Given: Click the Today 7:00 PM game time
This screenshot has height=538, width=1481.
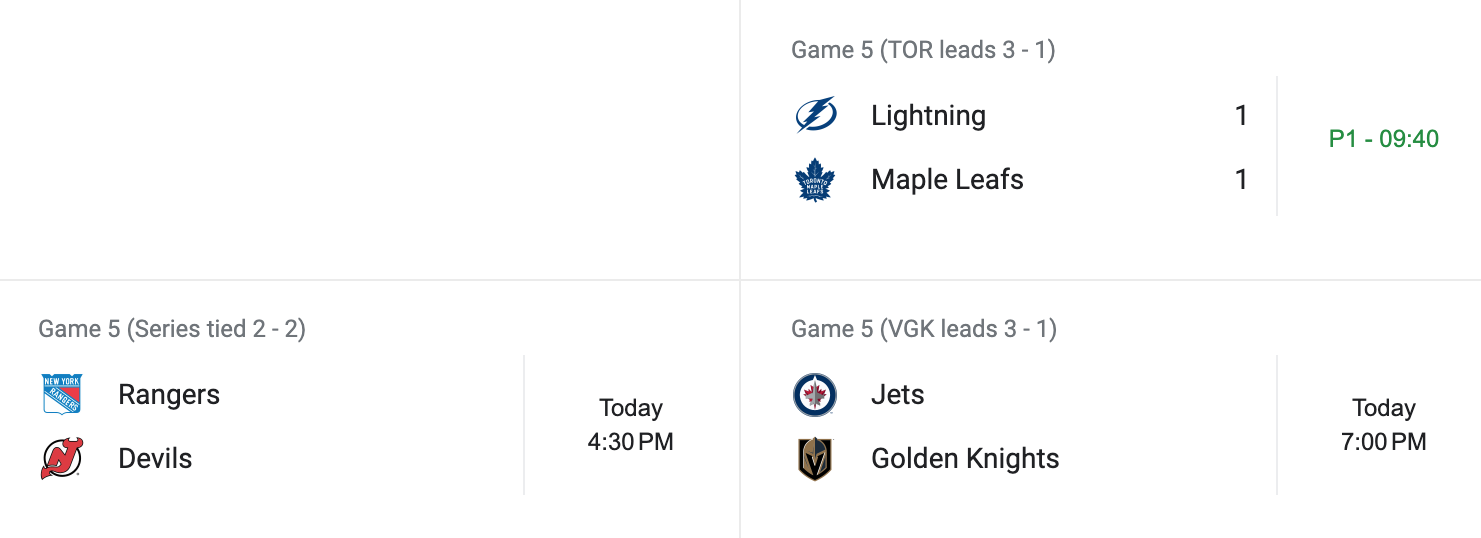Looking at the screenshot, I should (1383, 425).
